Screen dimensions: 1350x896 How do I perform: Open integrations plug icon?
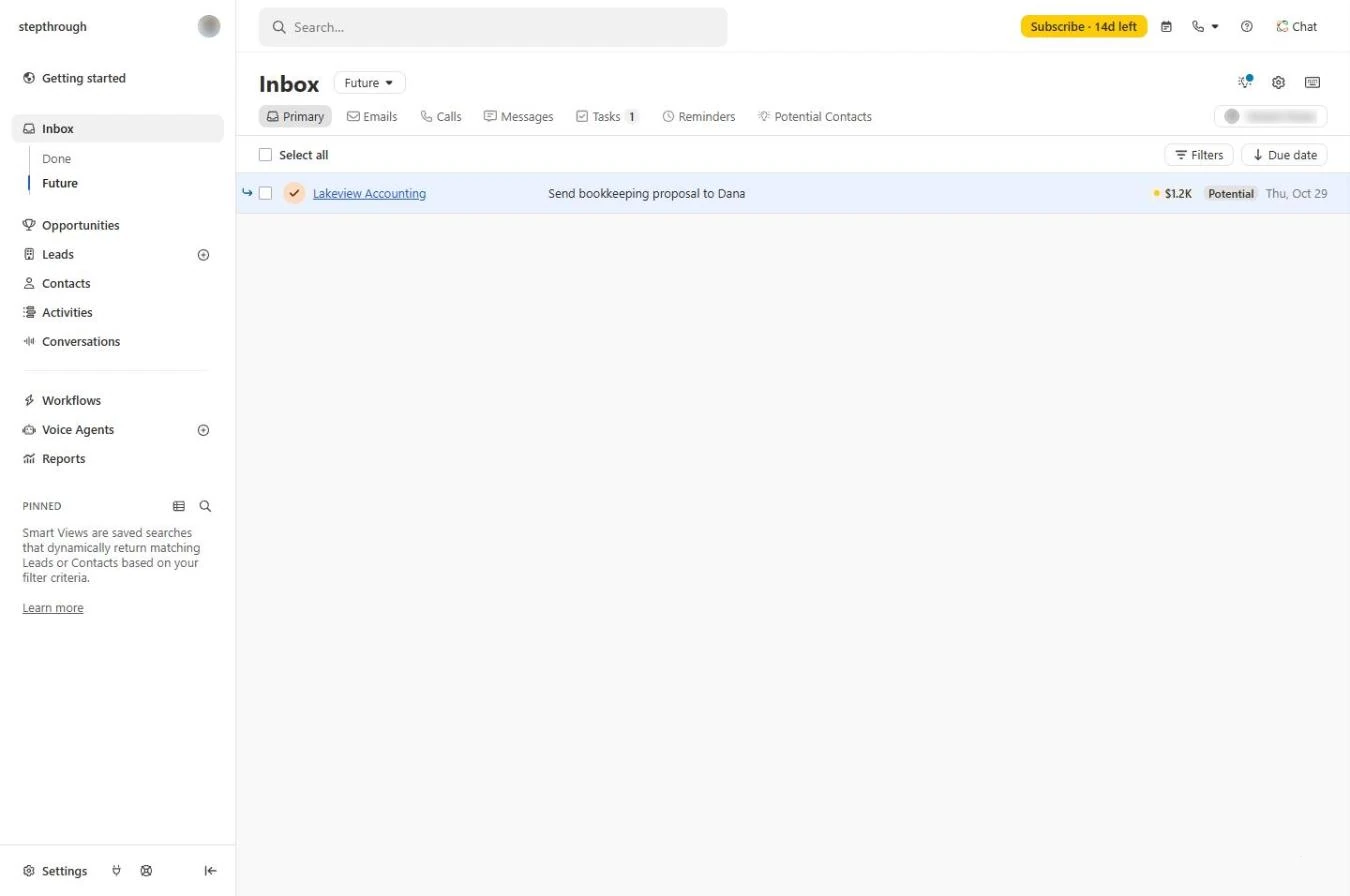pos(117,871)
